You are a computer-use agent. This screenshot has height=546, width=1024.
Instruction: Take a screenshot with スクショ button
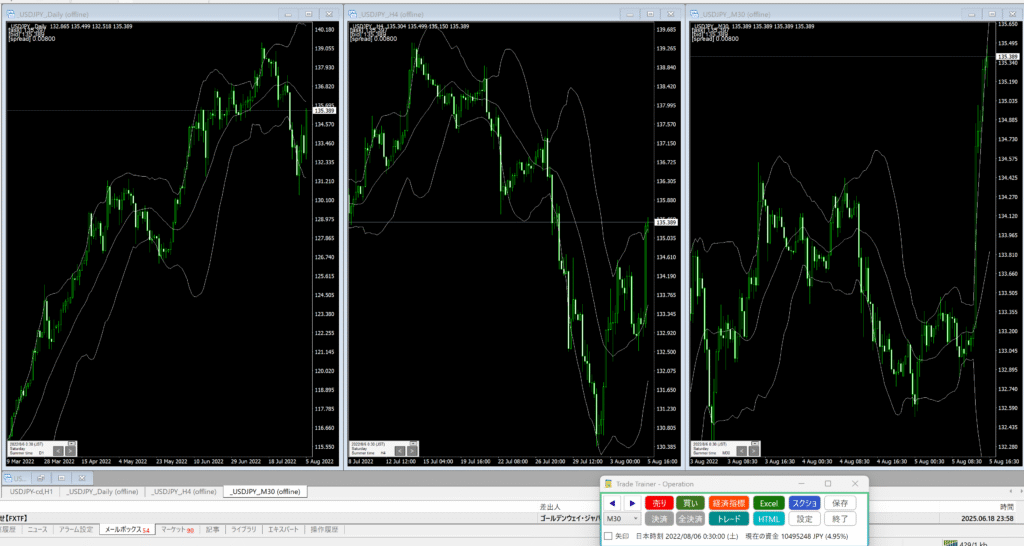804,503
